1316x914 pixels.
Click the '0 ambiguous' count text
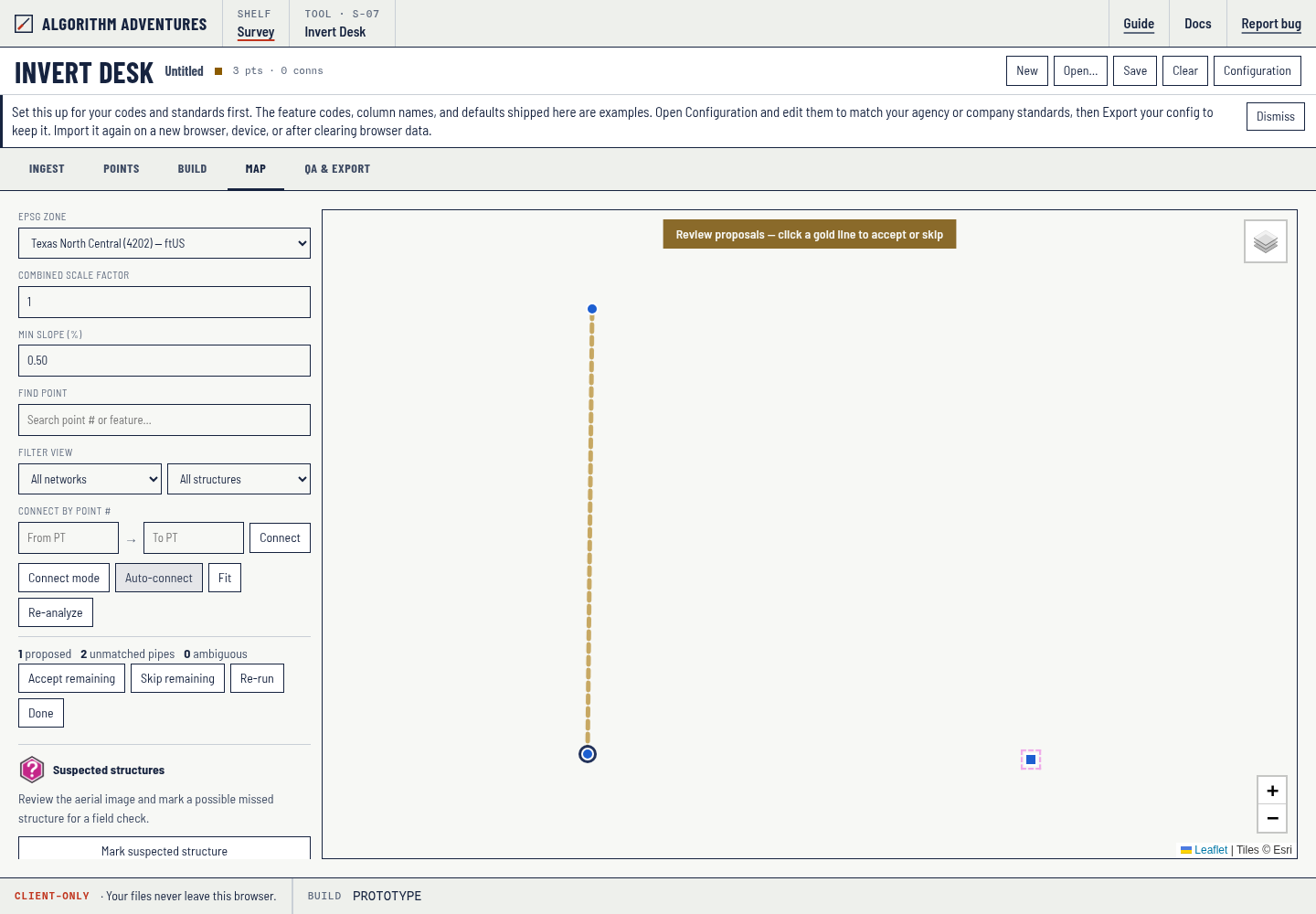pos(216,654)
